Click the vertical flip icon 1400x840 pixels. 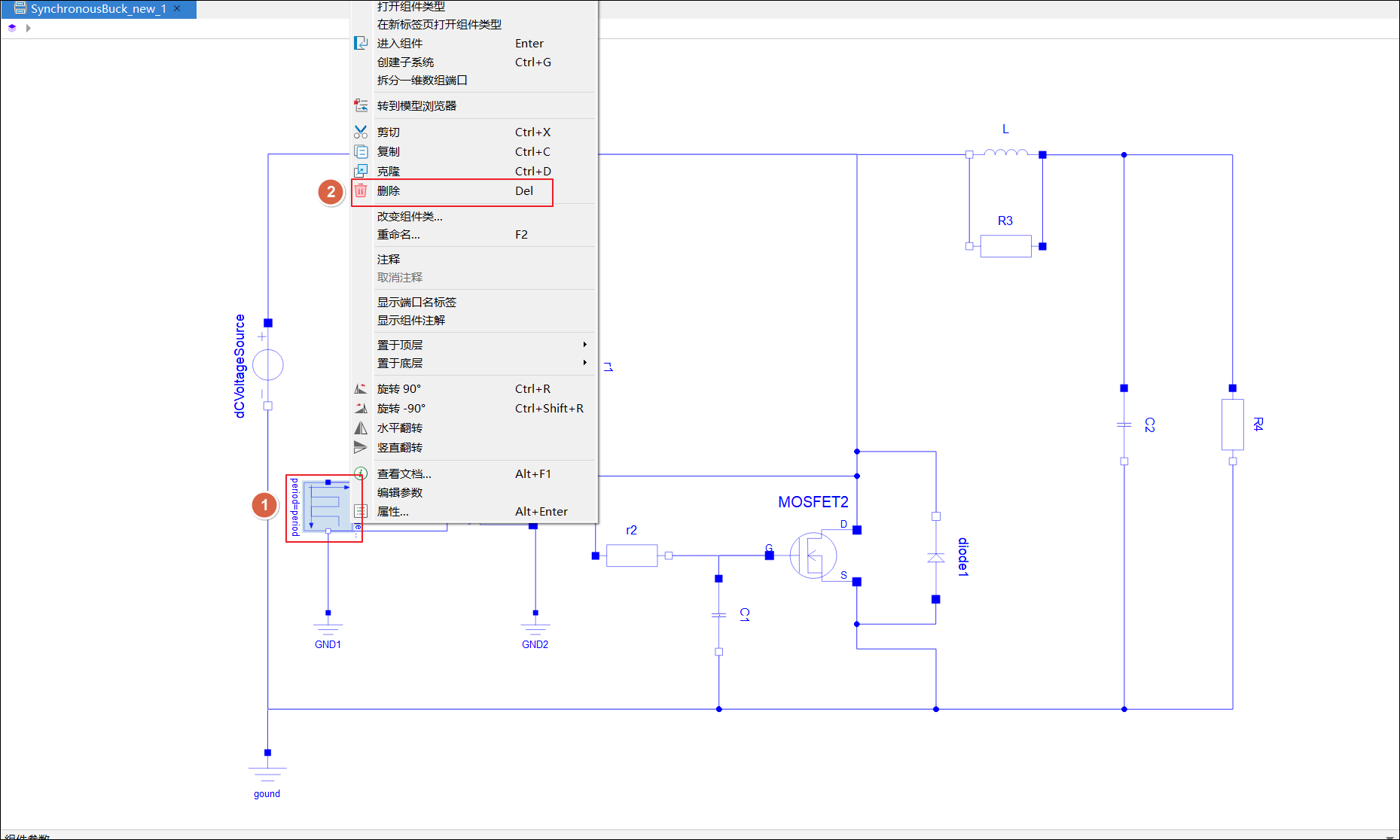361,448
